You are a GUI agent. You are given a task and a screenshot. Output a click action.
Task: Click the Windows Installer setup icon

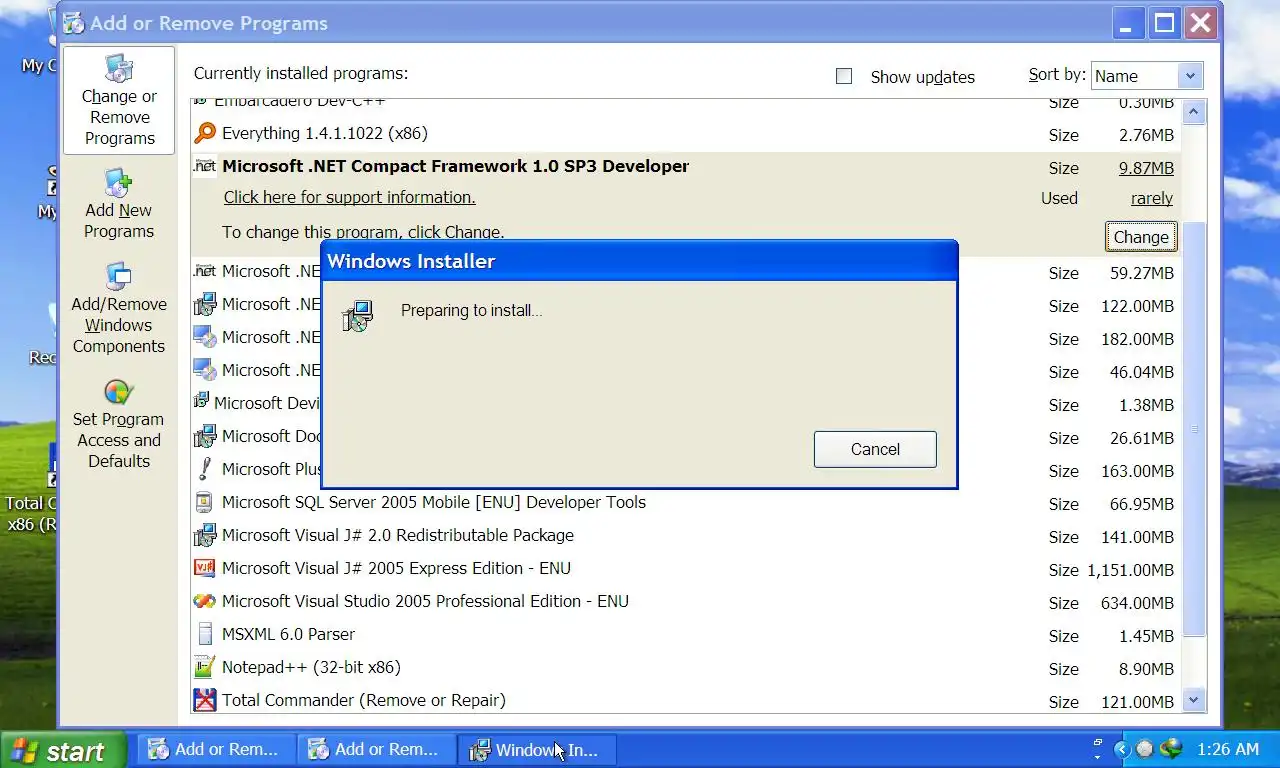357,316
